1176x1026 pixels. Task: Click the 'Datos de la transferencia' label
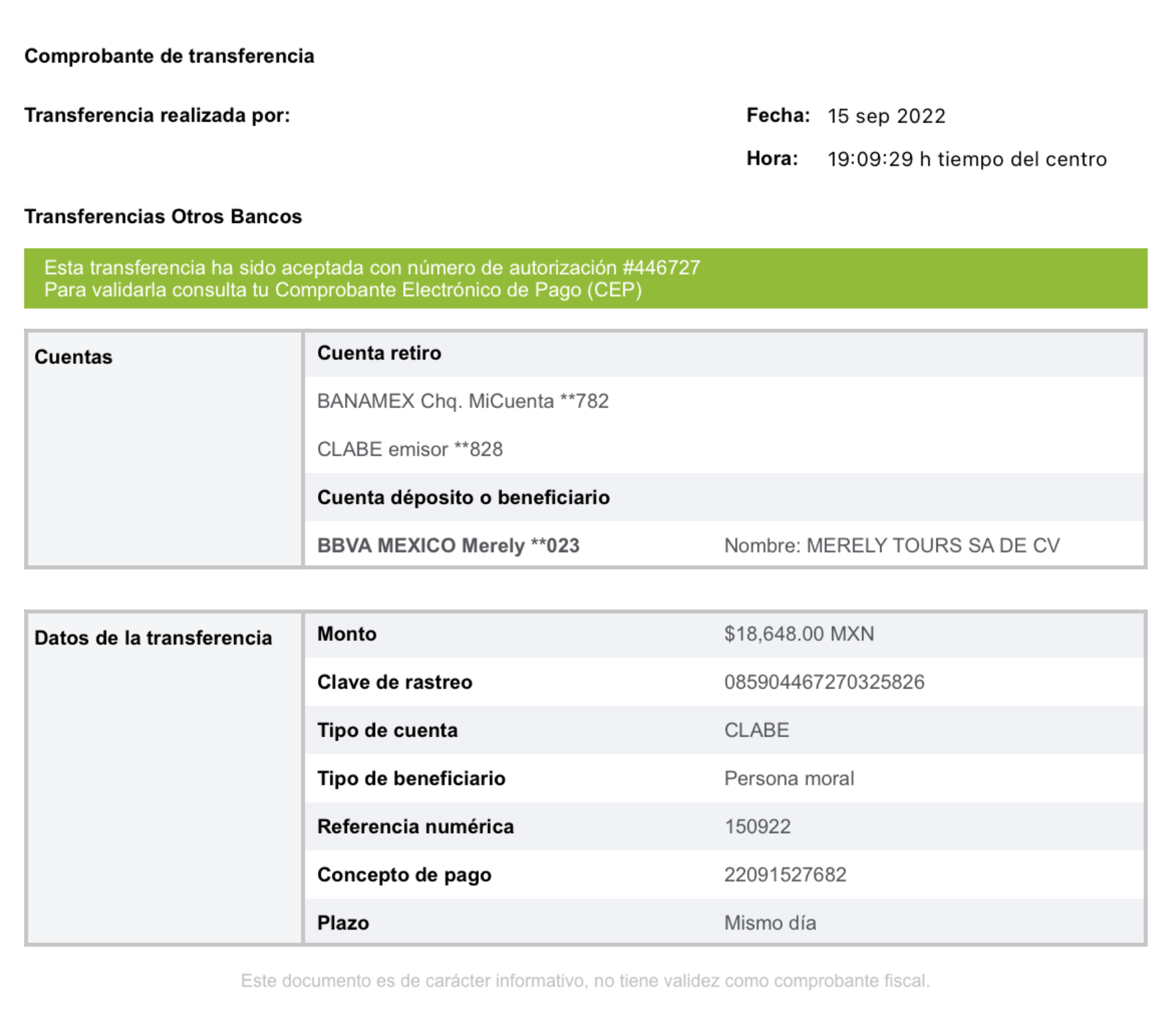coord(153,637)
